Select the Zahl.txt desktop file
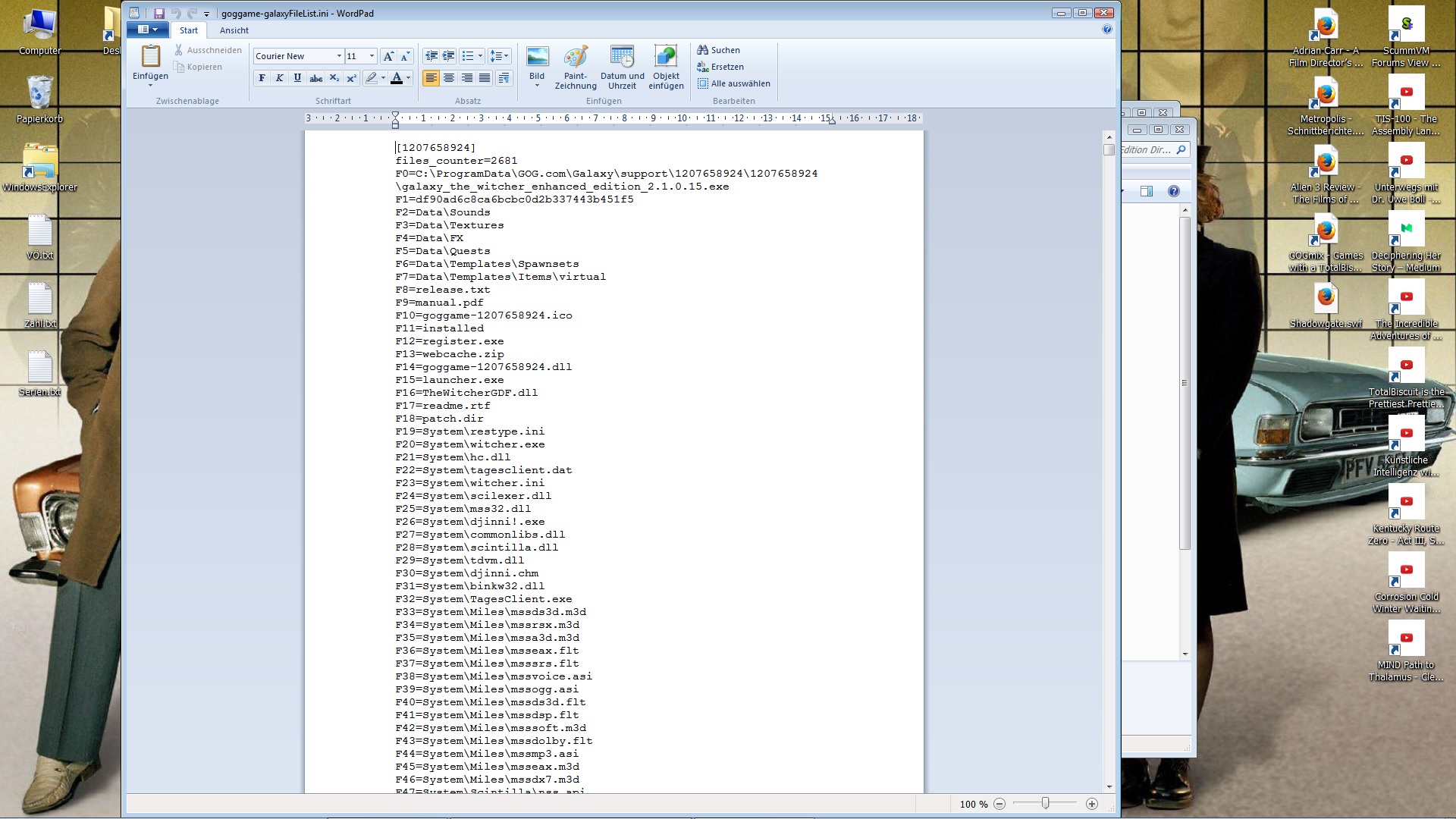Viewport: 1456px width, 819px height. coord(39,304)
